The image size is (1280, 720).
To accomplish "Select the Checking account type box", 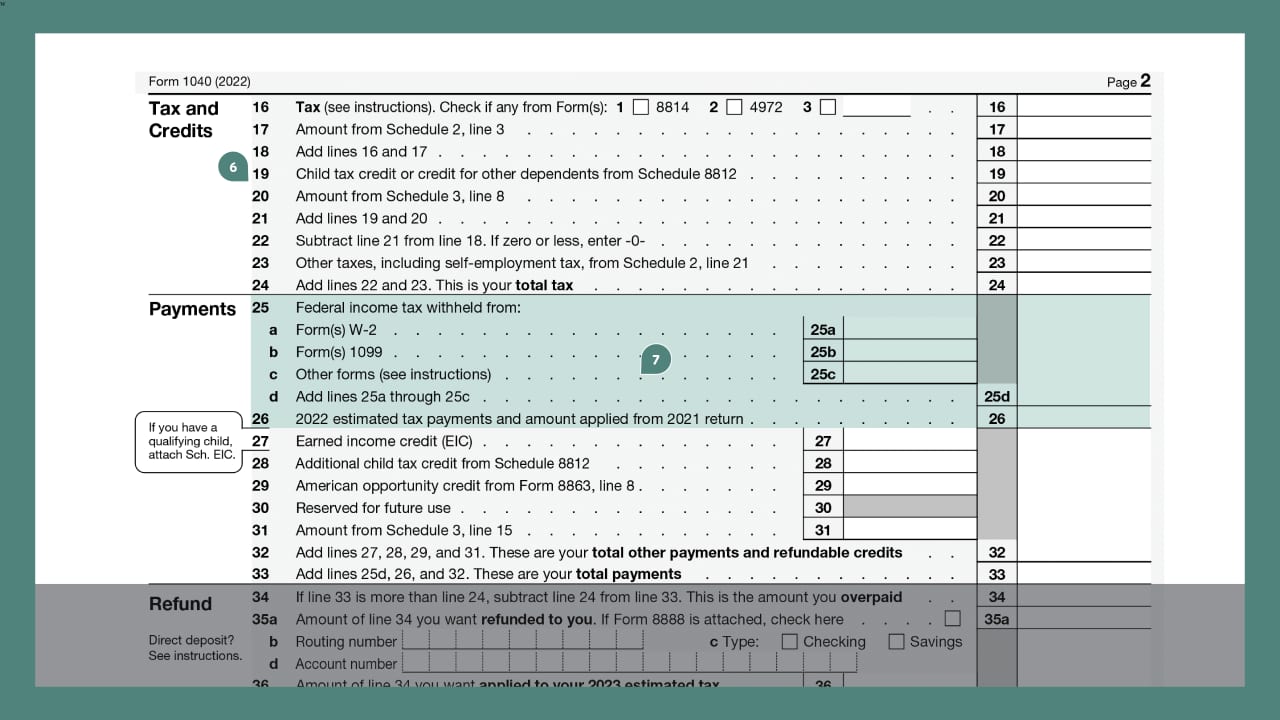I will [790, 642].
